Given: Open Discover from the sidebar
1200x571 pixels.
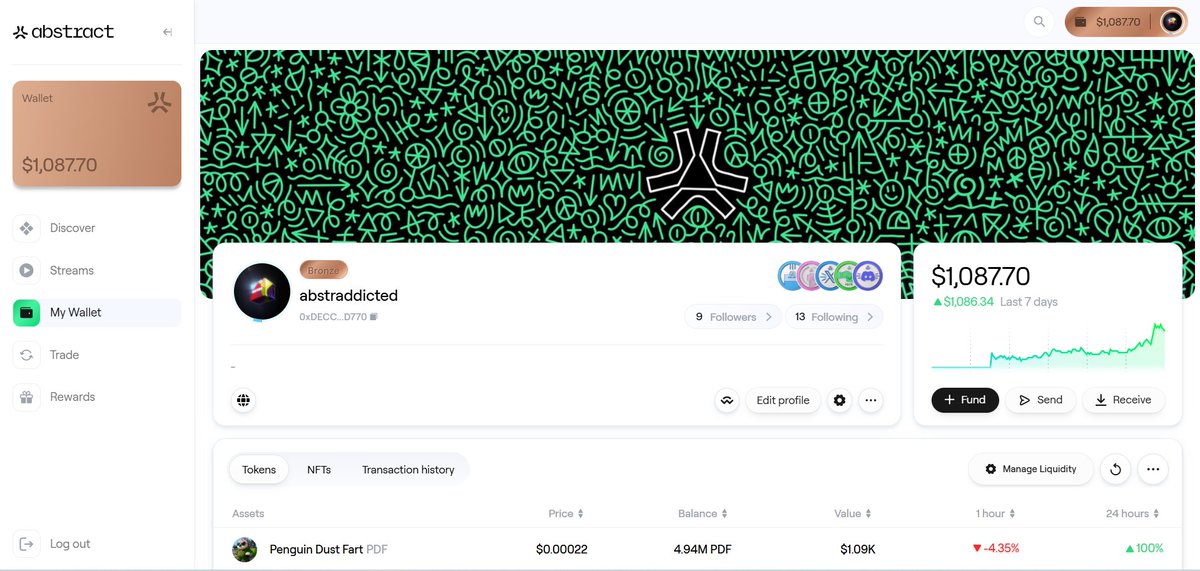Looking at the screenshot, I should [x=97, y=228].
